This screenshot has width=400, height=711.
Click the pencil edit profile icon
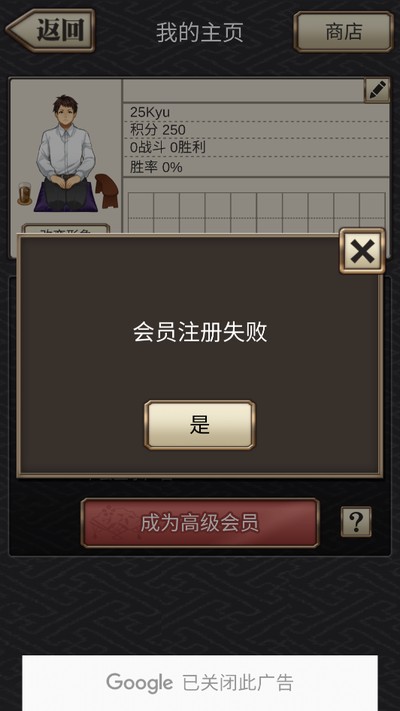point(377,90)
